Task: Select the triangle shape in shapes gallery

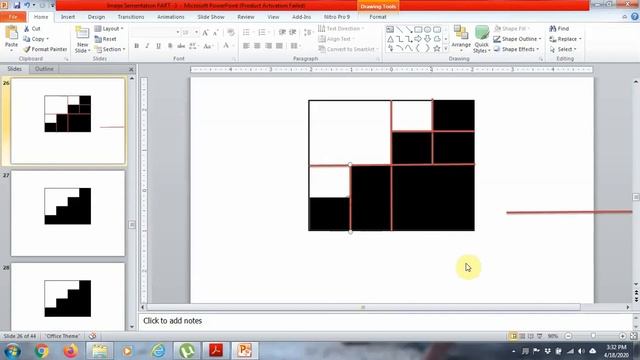Action: [x=390, y=39]
